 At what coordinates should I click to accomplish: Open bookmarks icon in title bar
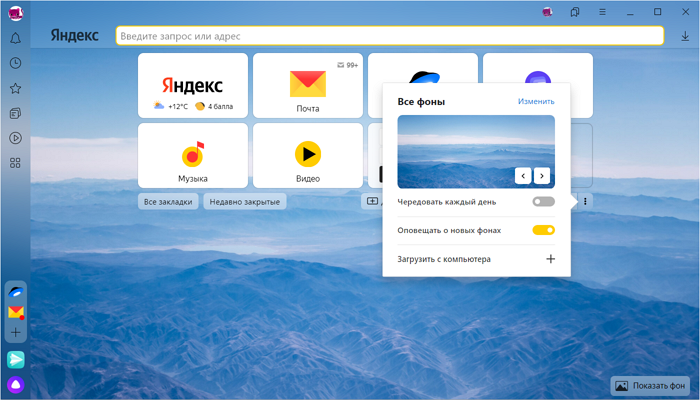tap(575, 12)
